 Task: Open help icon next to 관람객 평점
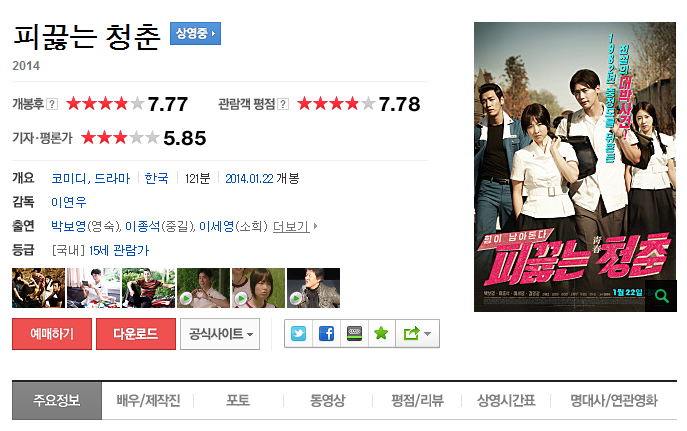click(x=283, y=104)
